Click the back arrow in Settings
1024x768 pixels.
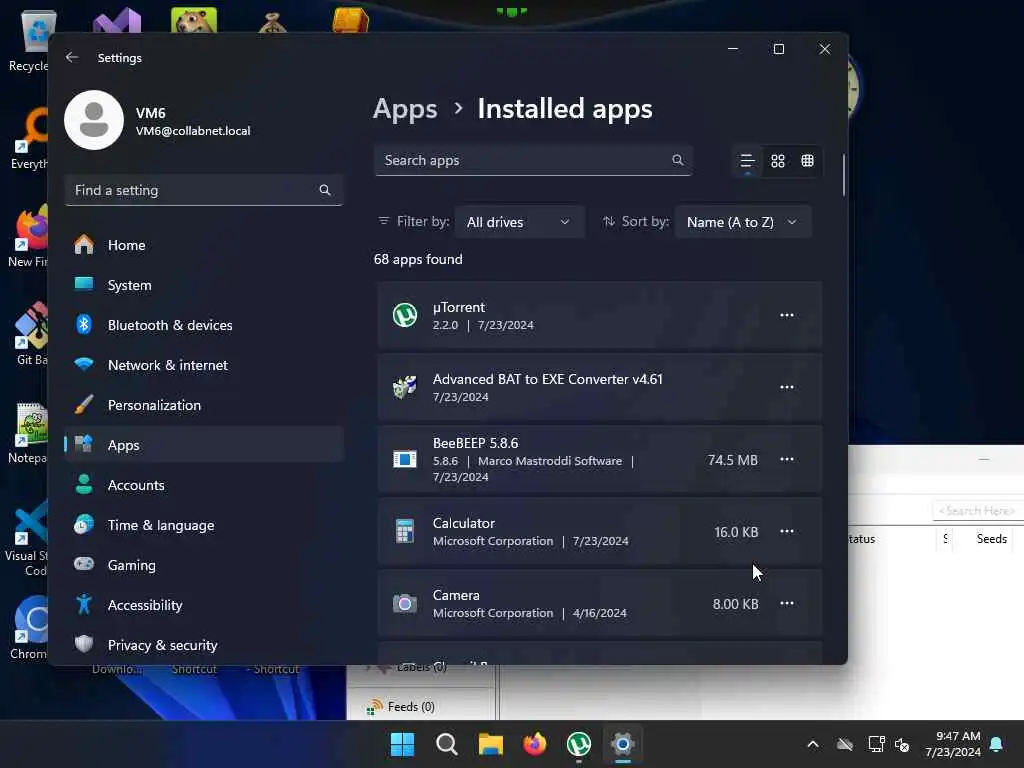click(x=72, y=57)
